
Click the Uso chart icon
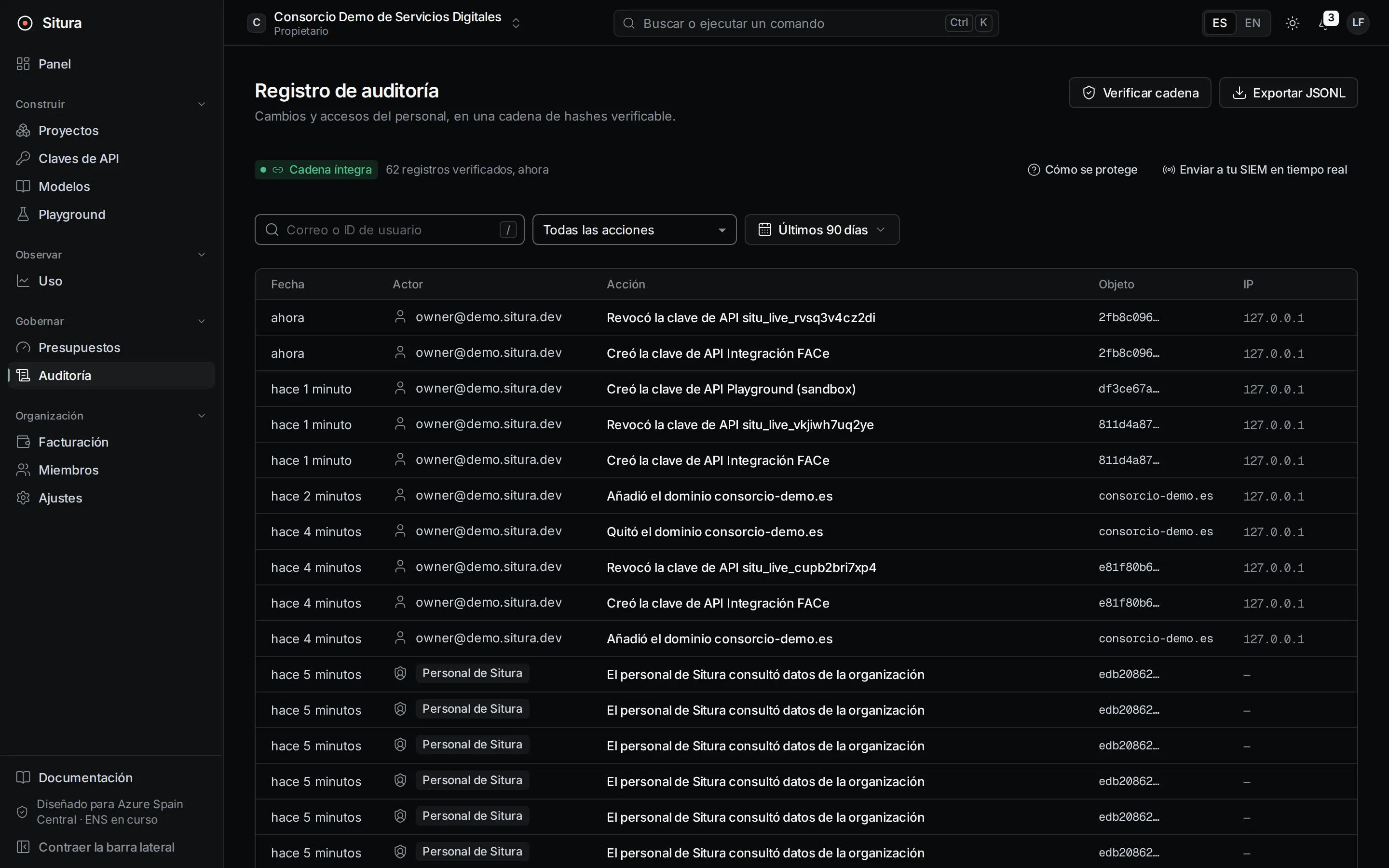click(23, 281)
